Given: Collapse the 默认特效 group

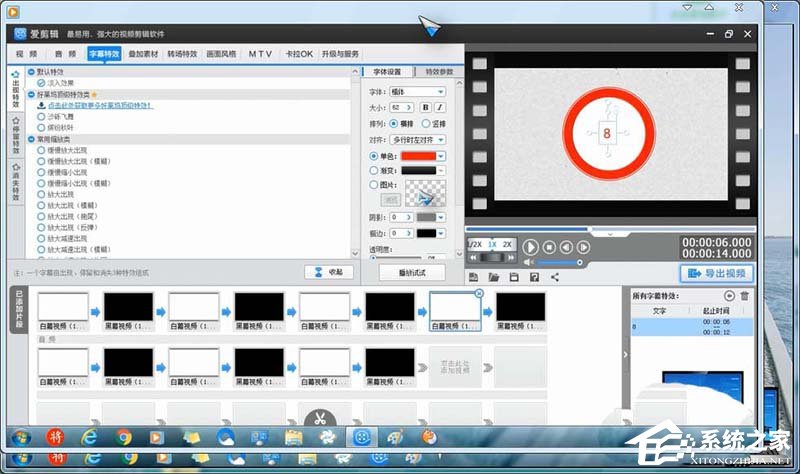Looking at the screenshot, I should 32,72.
